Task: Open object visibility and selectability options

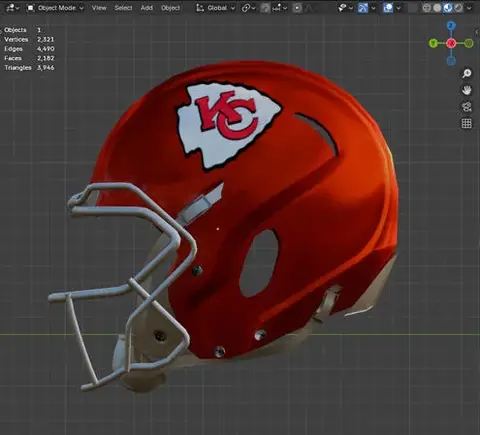Action: tap(346, 8)
